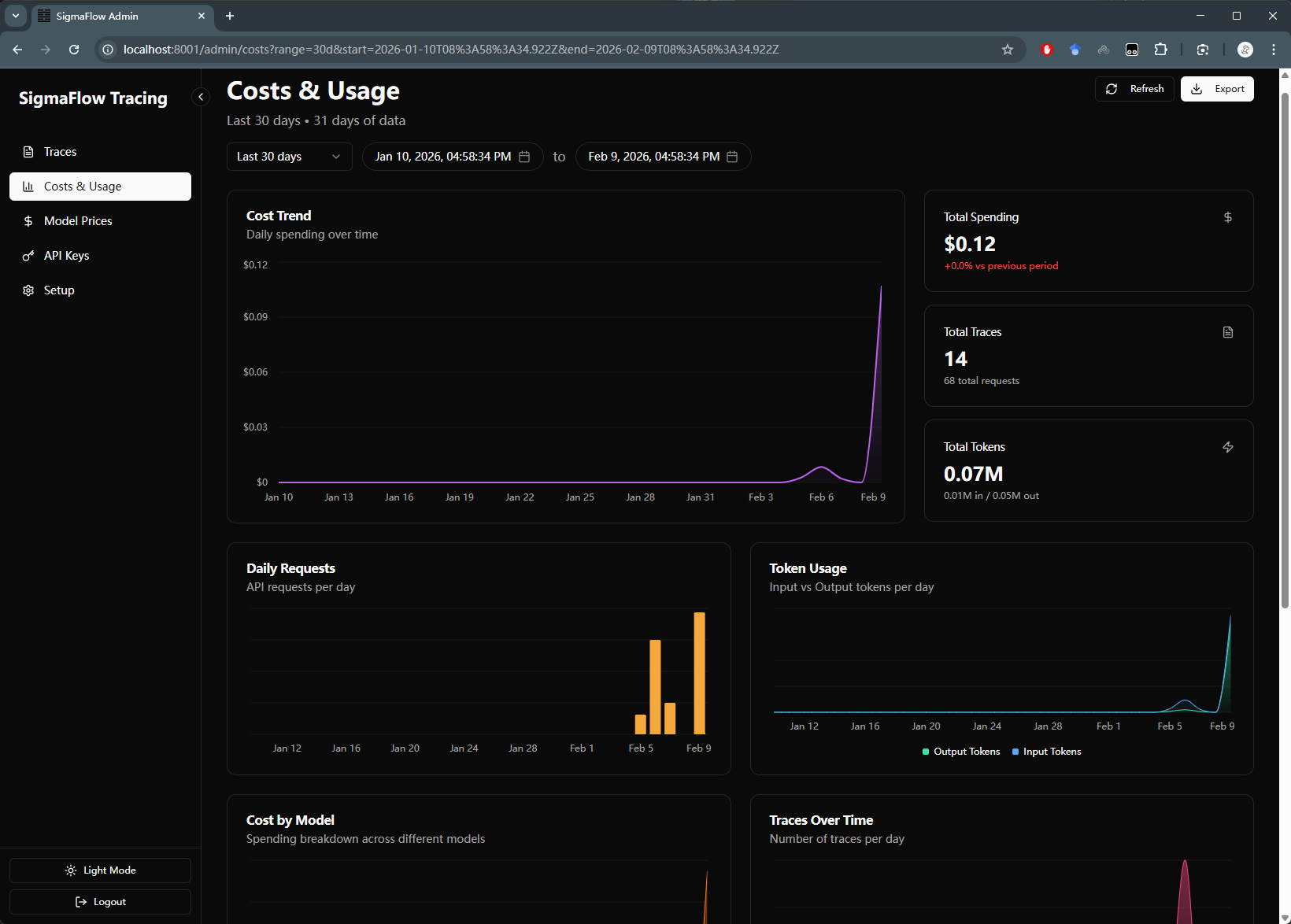Click the Setup gear icon
The height and width of the screenshot is (924, 1291).
pos(28,290)
